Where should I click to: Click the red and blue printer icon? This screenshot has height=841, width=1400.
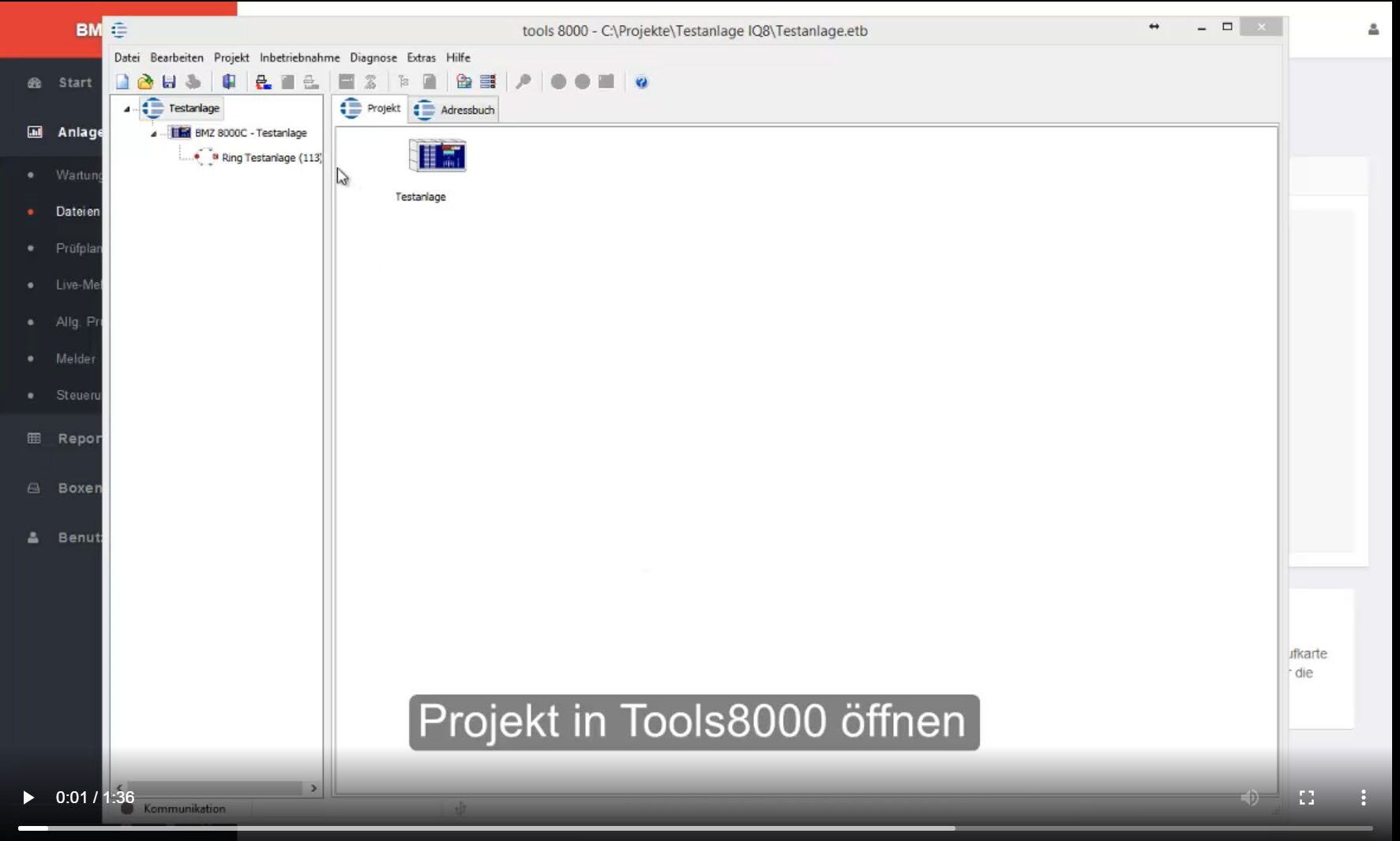[x=263, y=81]
